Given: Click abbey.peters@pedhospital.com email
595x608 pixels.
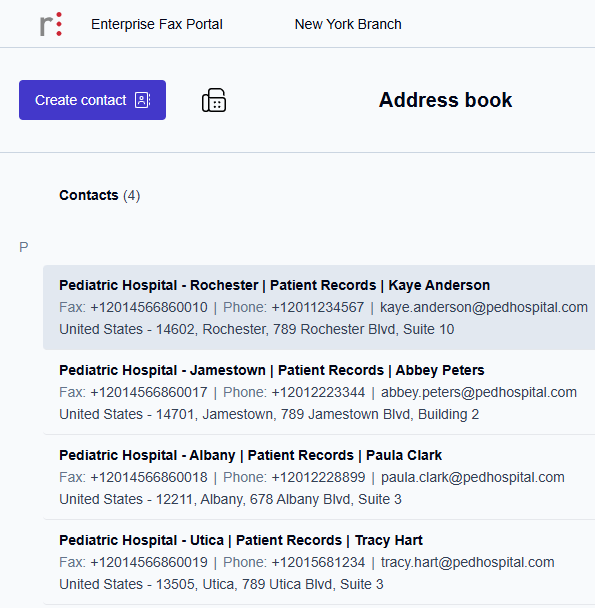Looking at the screenshot, I should (x=479, y=392).
